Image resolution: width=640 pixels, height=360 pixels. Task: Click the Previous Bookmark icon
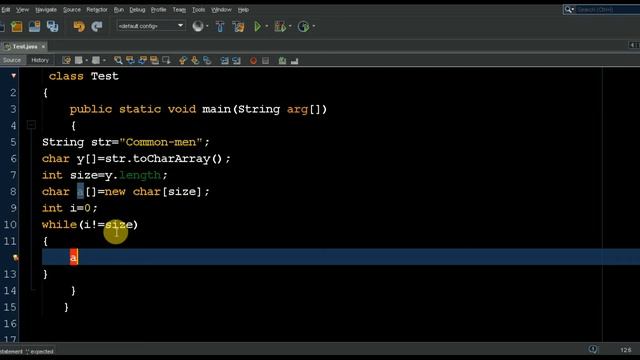[x=182, y=61]
